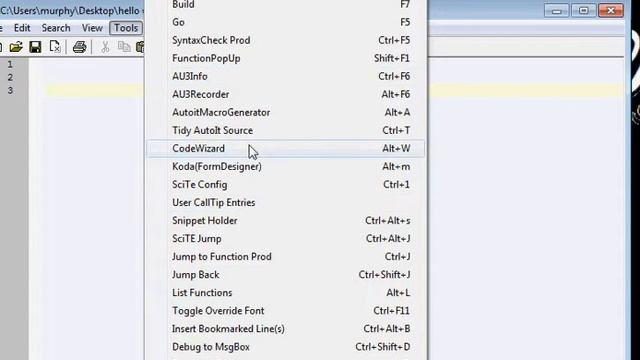640x360 pixels.
Task: Click the Print icon in toolbar
Action: [x=80, y=47]
